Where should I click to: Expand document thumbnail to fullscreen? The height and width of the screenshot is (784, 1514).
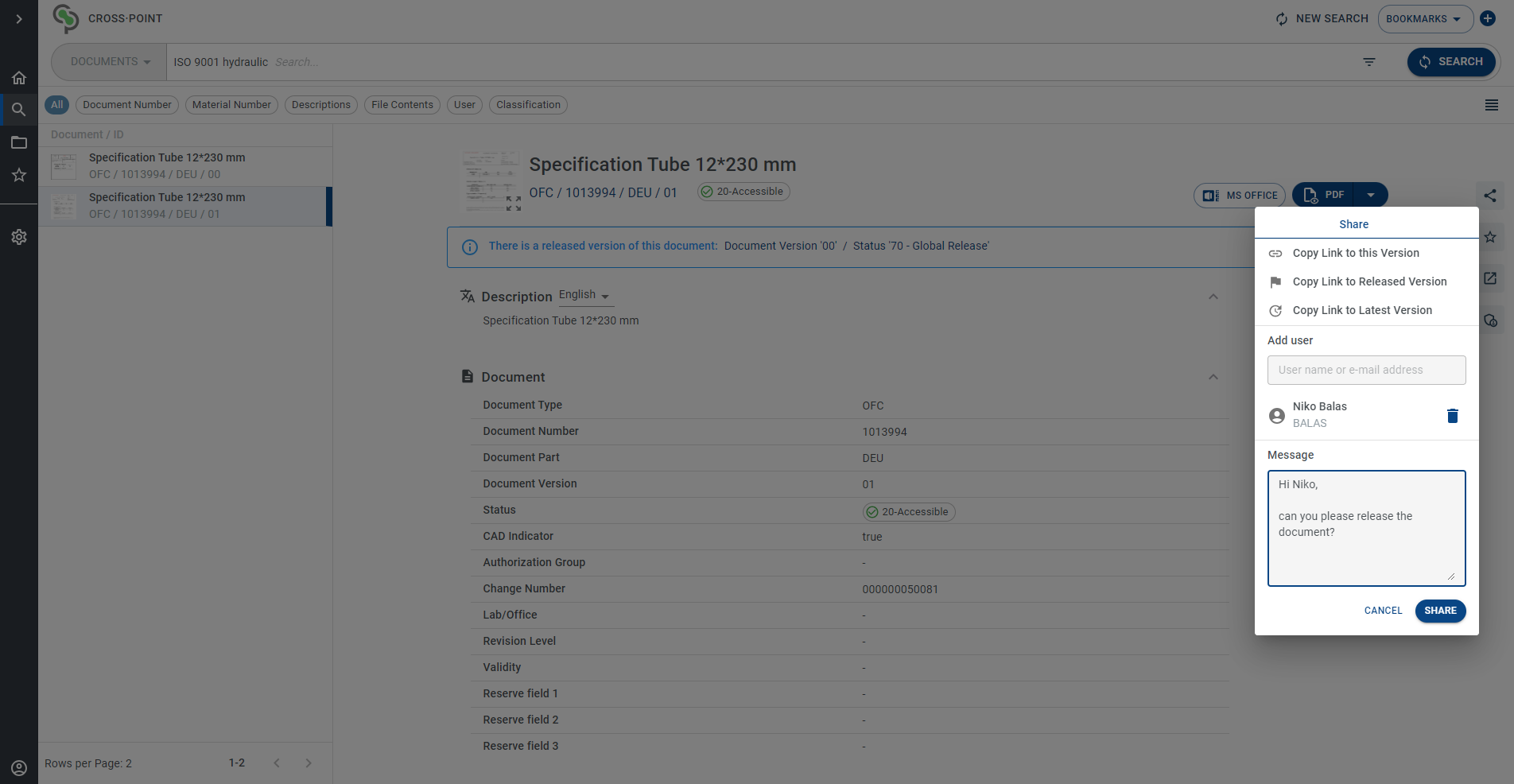coord(514,204)
